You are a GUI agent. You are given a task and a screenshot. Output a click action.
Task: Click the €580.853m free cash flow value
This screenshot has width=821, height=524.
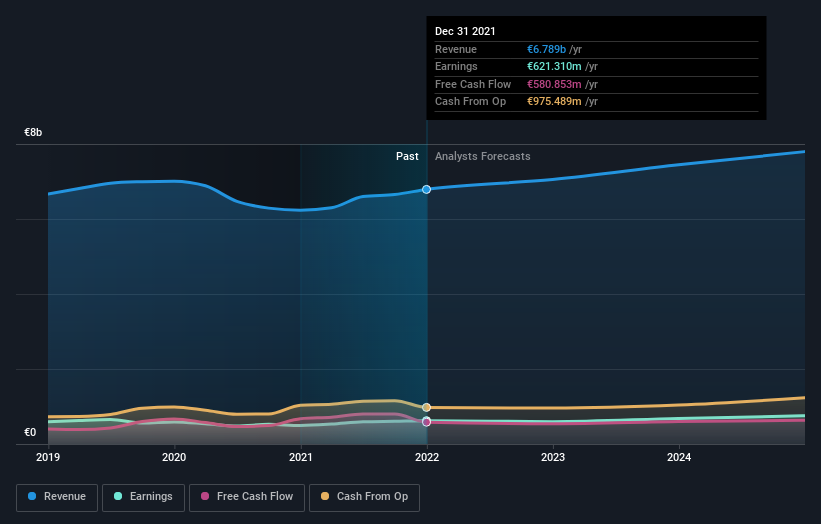[554, 84]
